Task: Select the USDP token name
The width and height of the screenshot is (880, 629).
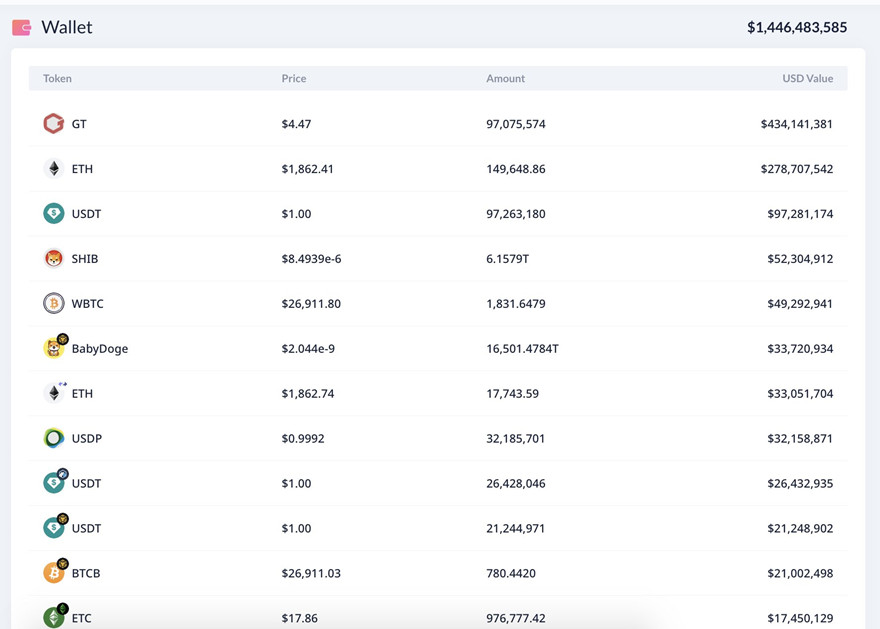Action: [87, 438]
